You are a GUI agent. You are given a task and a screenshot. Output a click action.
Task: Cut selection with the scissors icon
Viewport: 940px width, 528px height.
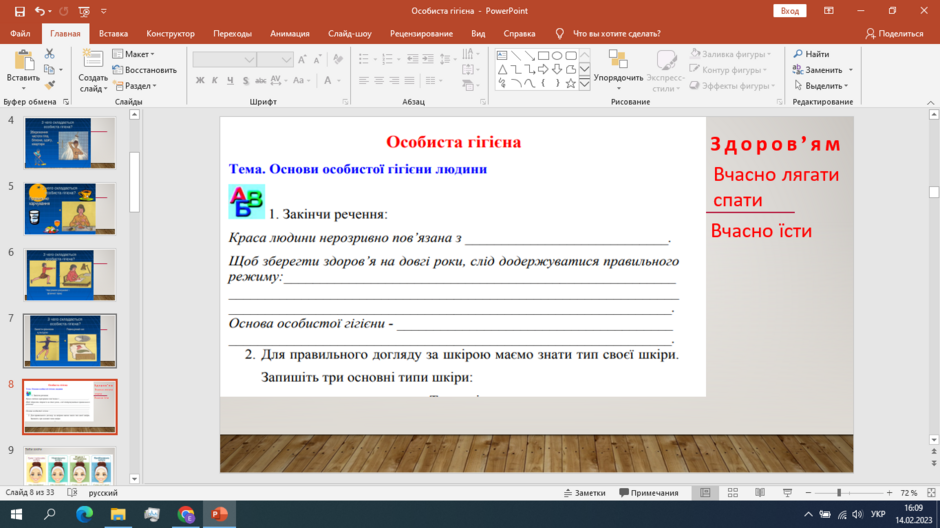pyautogui.click(x=50, y=55)
